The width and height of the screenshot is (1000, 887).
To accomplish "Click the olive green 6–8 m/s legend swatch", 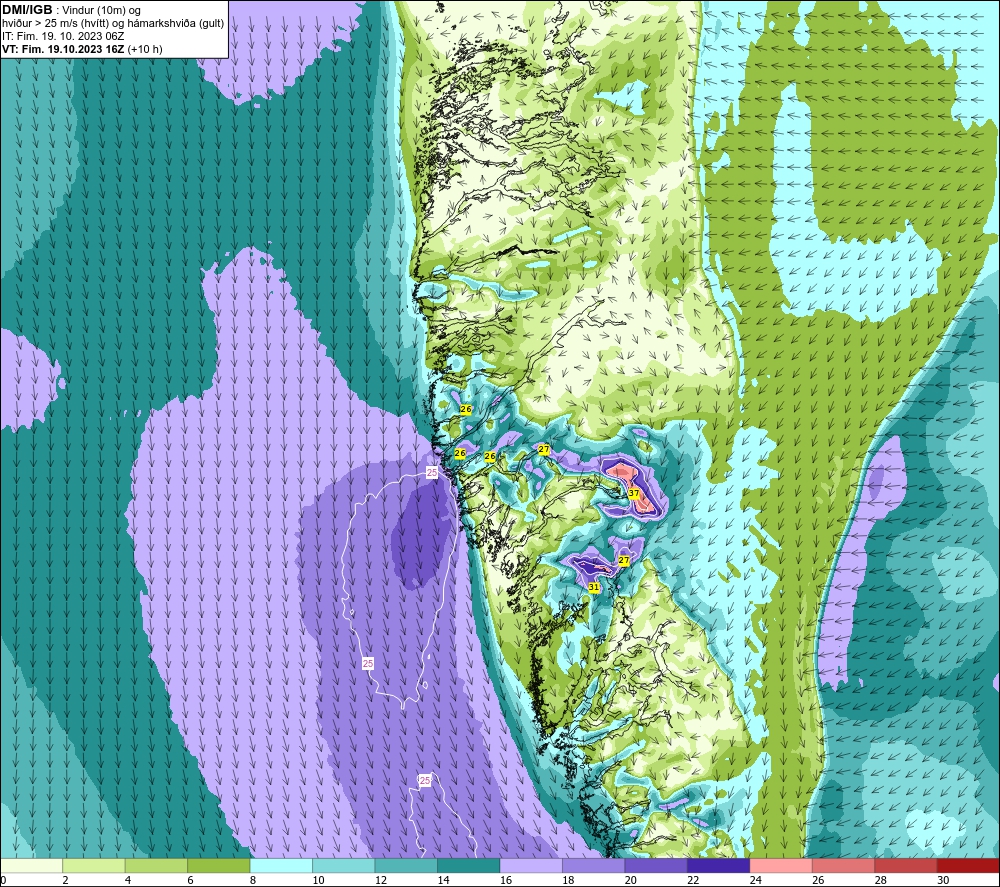I will coord(219,865).
